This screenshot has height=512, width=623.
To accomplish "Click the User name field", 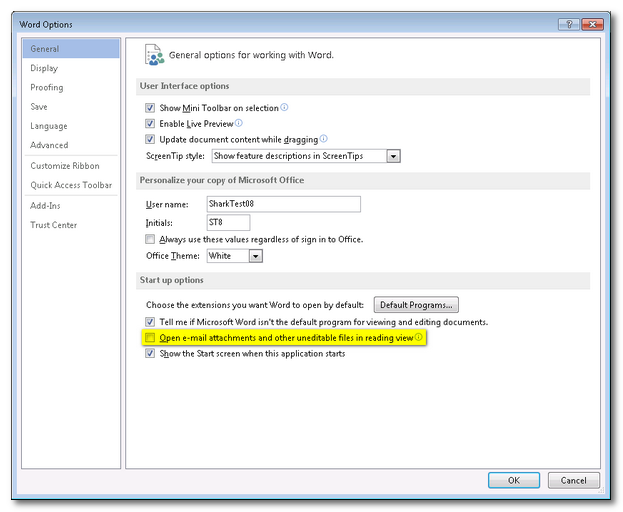I will click(x=284, y=204).
